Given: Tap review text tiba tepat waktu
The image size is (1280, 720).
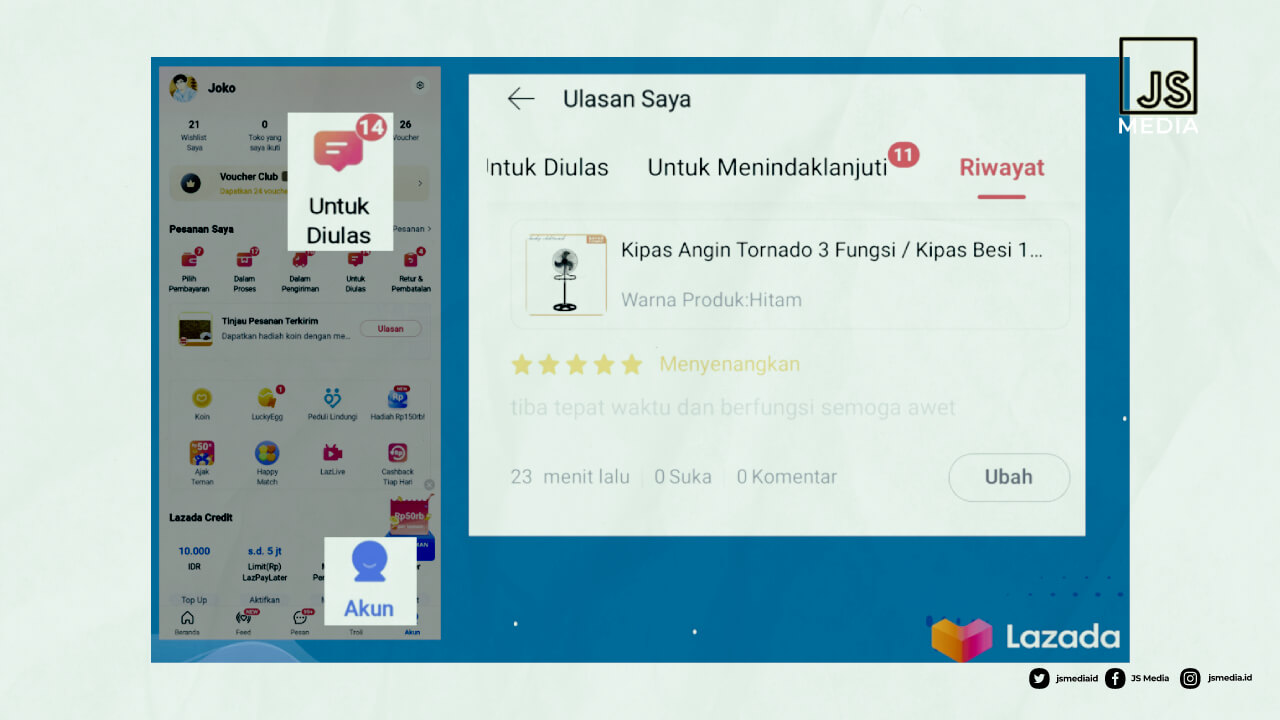Looking at the screenshot, I should 733,408.
